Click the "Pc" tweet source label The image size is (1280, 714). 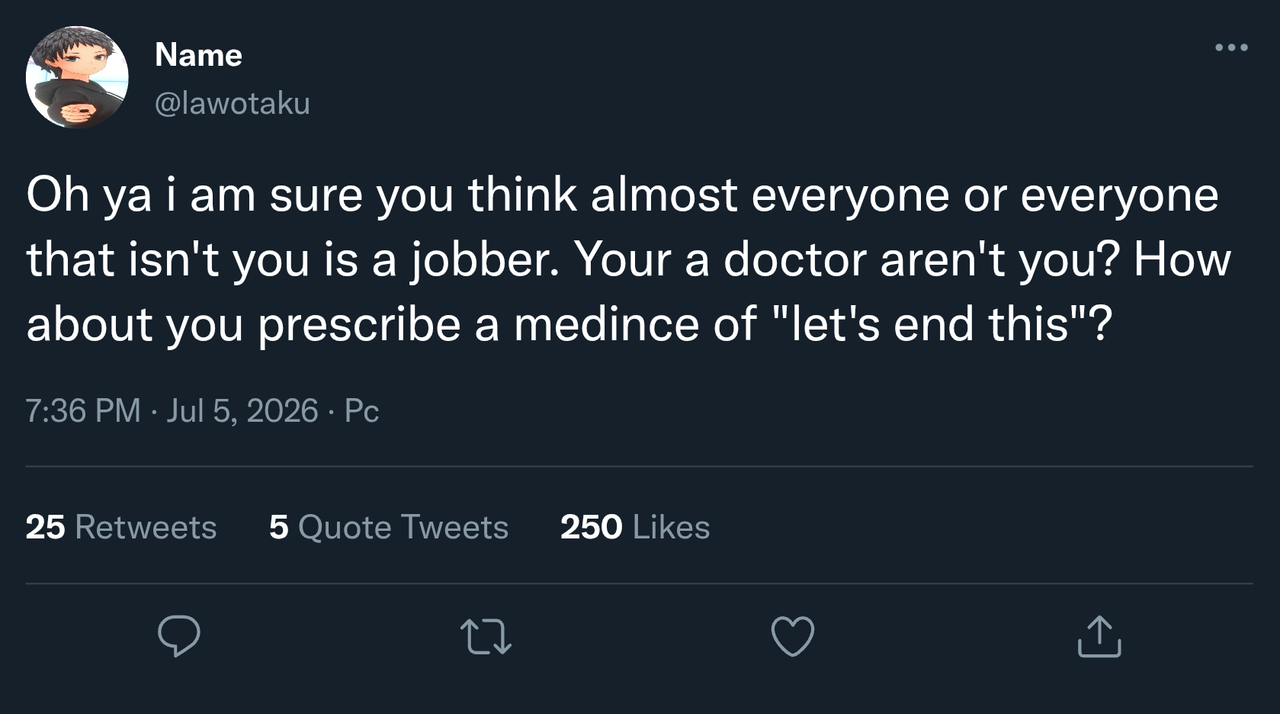[x=362, y=411]
